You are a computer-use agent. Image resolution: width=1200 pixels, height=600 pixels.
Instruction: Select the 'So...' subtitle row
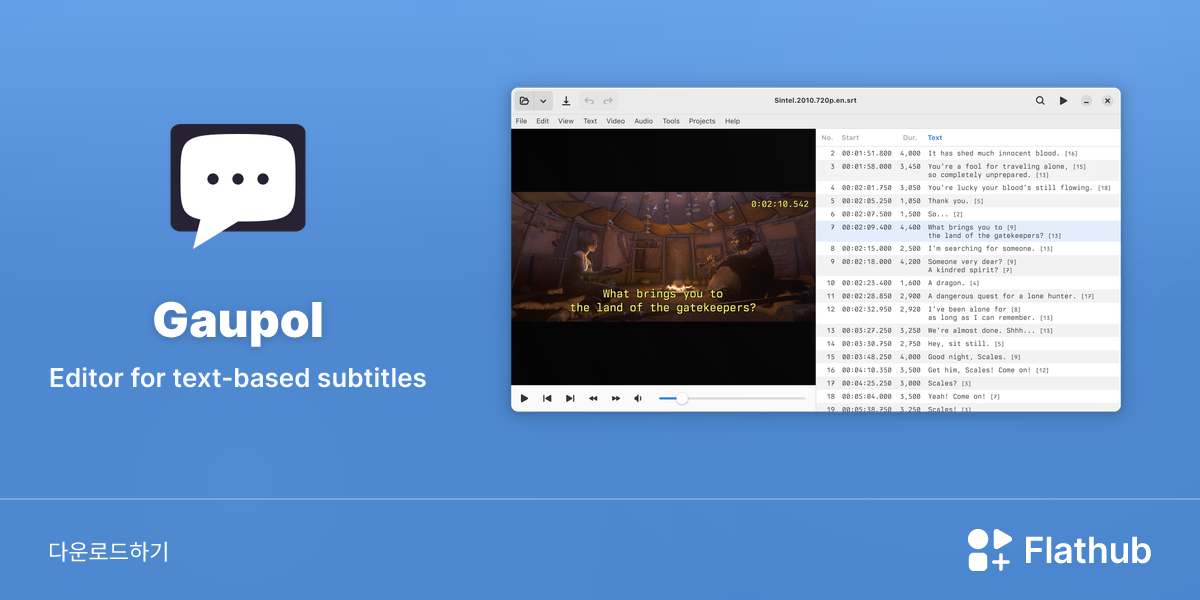(968, 214)
